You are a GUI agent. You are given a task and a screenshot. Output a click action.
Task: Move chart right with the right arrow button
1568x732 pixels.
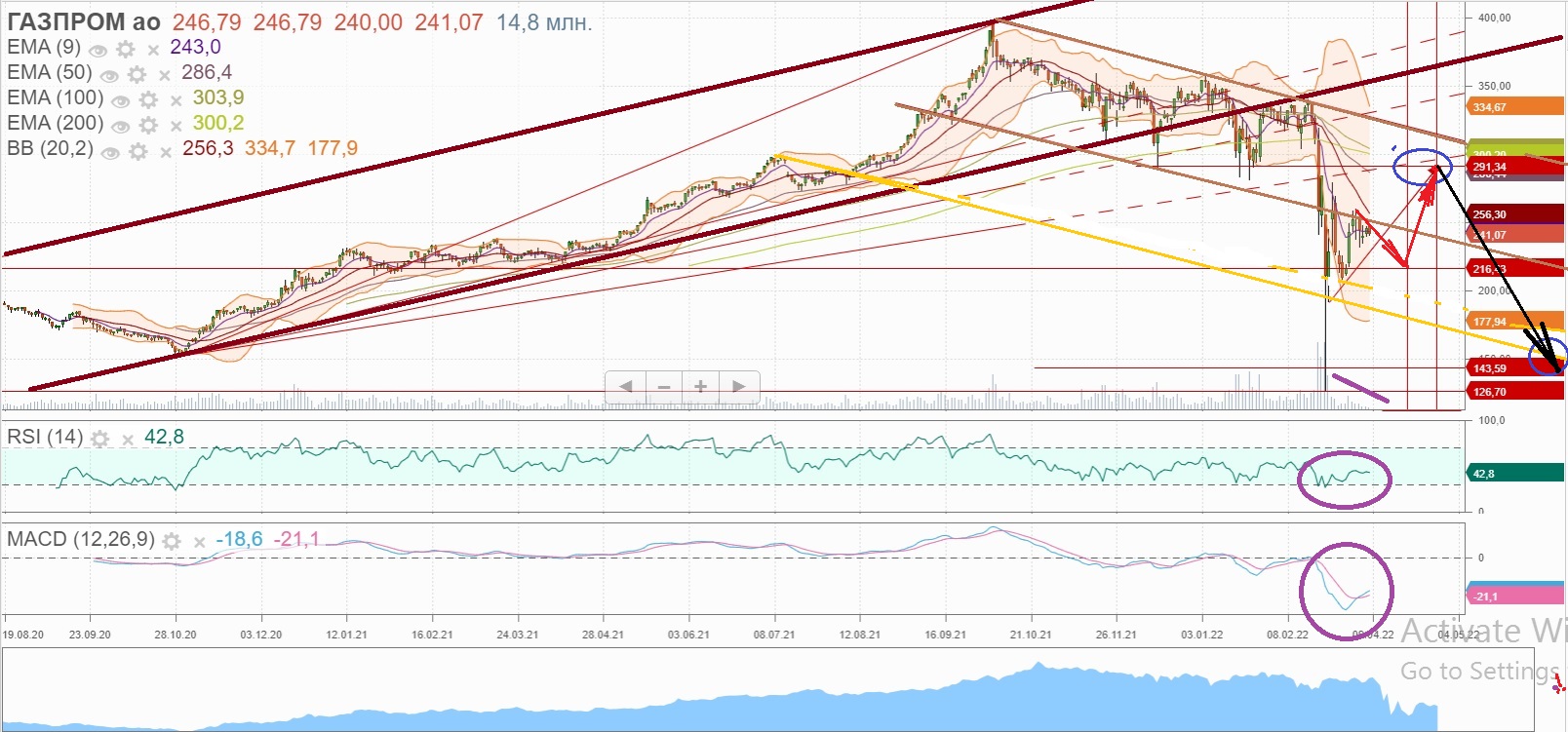[739, 387]
